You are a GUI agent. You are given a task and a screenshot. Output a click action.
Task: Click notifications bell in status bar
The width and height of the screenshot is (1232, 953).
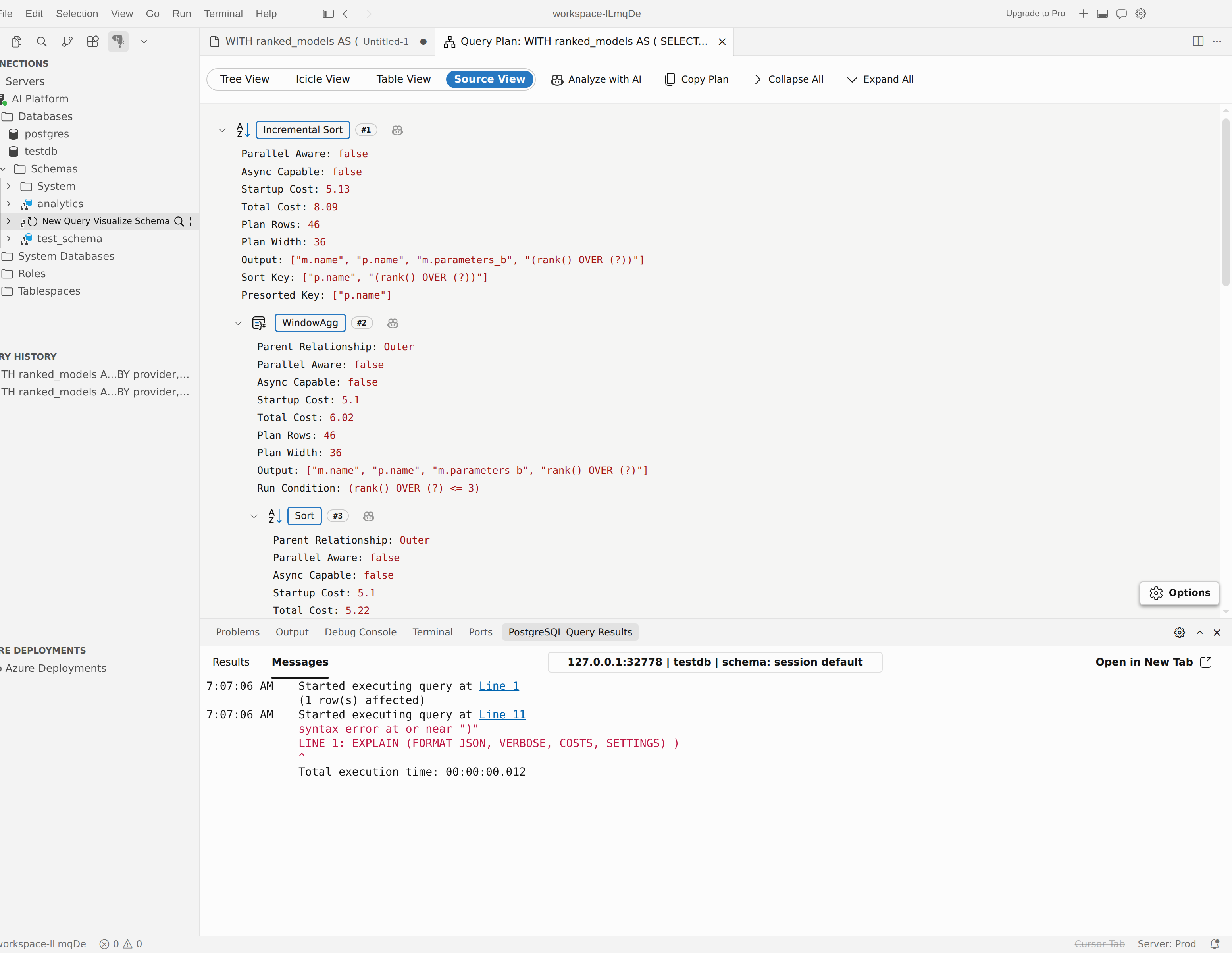1215,944
